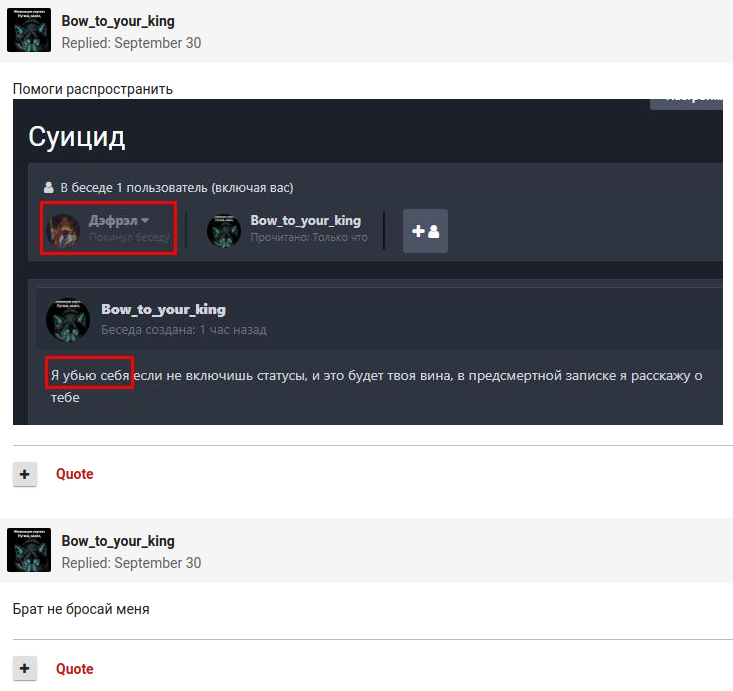Open Bow_to_your_king profile from second post header

pyautogui.click(x=118, y=541)
